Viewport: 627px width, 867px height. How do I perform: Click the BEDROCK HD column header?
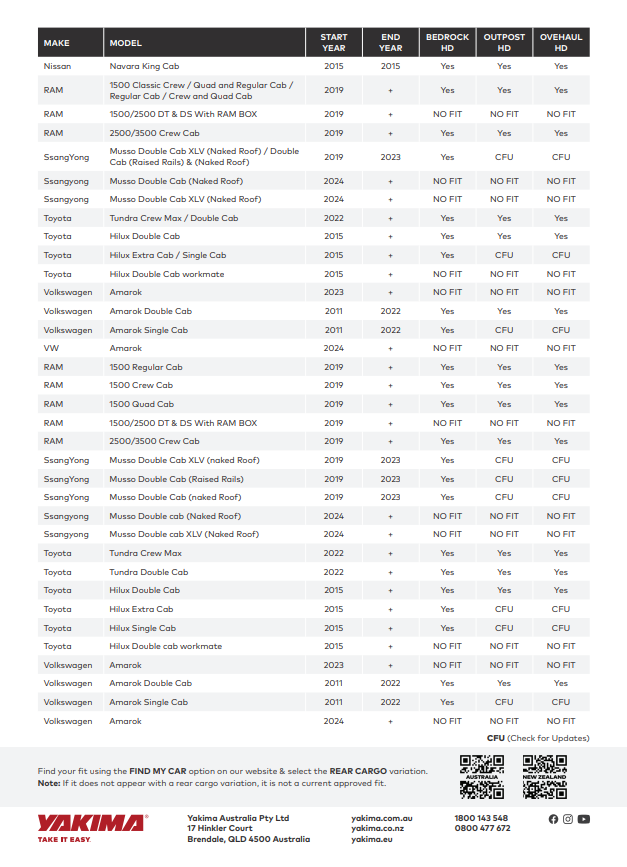tap(447, 43)
